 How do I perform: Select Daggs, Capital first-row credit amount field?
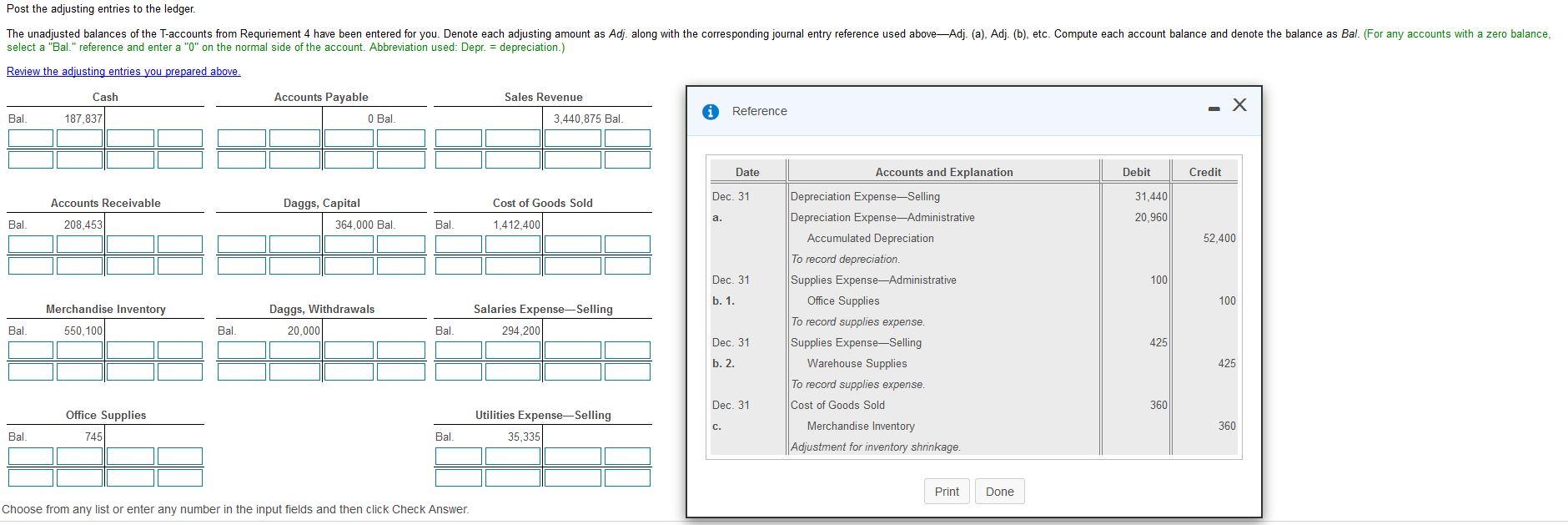(x=349, y=245)
